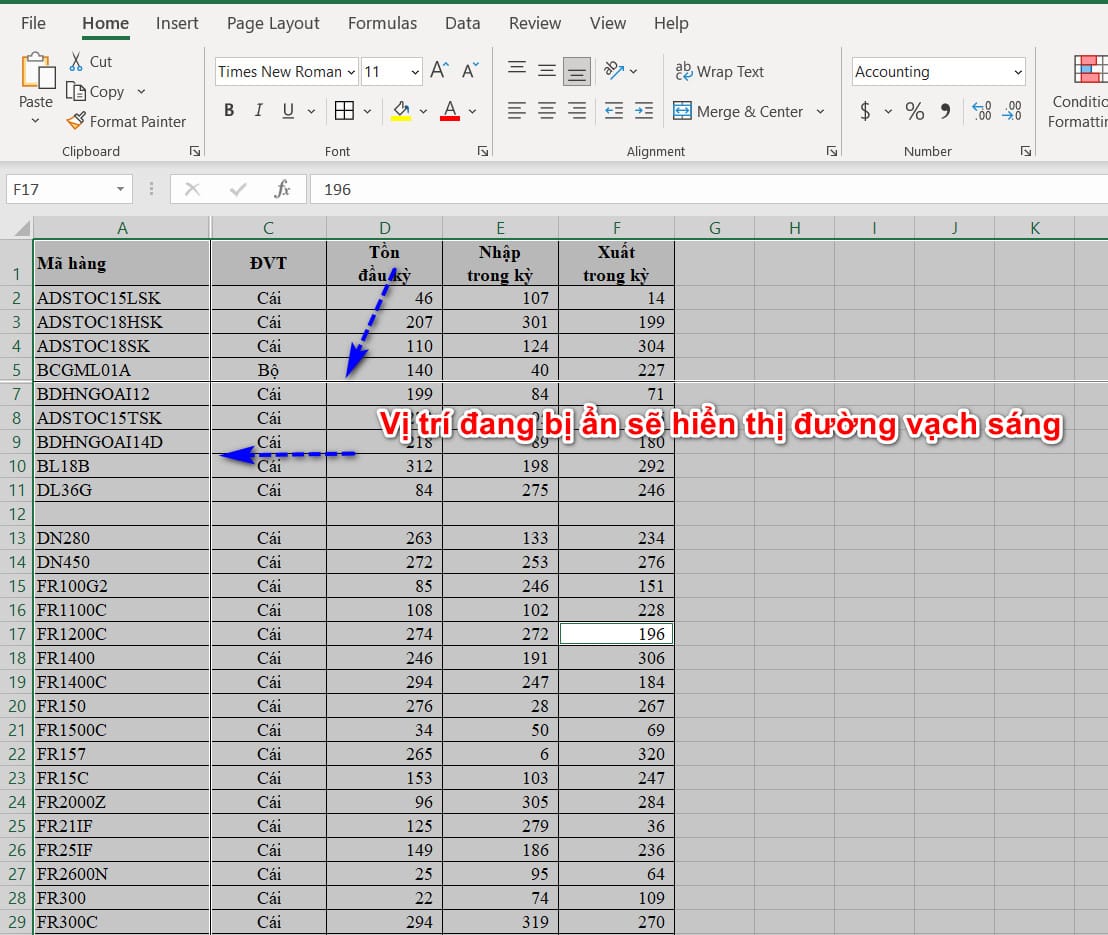
Task: Click in the formula bar showing 196
Action: pos(708,189)
